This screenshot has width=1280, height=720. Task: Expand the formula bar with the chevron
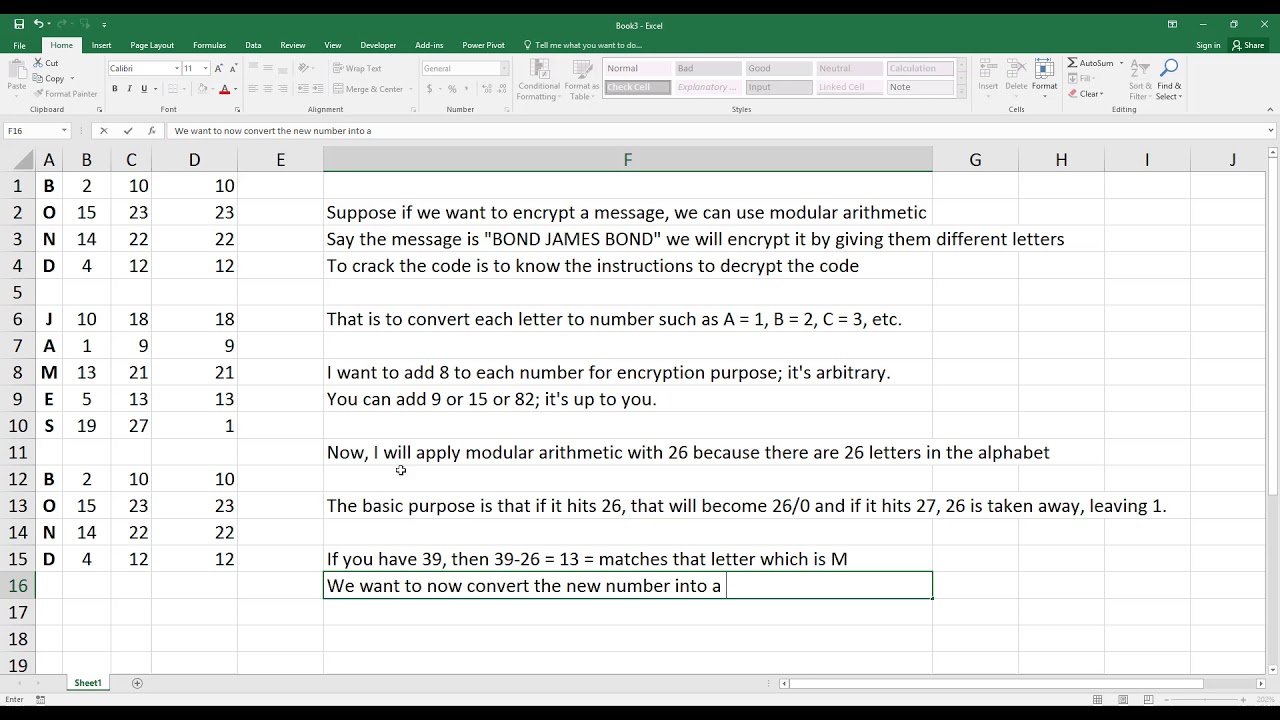tap(1271, 131)
